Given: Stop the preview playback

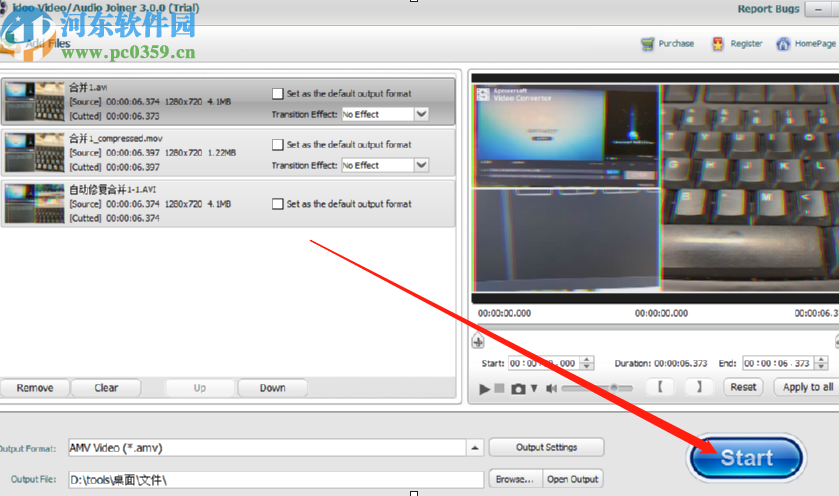Looking at the screenshot, I should click(499, 388).
